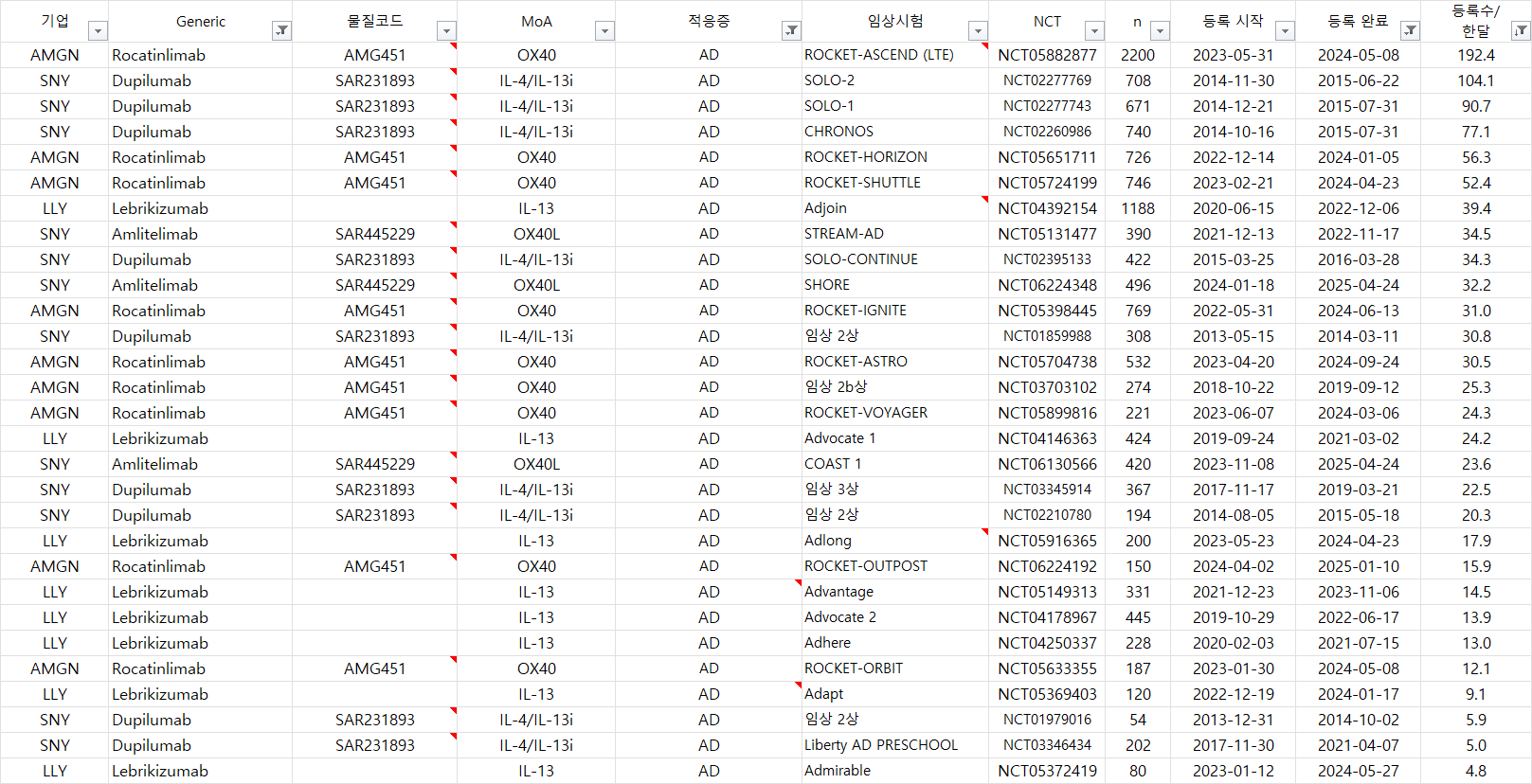This screenshot has height=784, width=1532.
Task: Select IL-13 in the Adjoin row
Action: click(536, 208)
